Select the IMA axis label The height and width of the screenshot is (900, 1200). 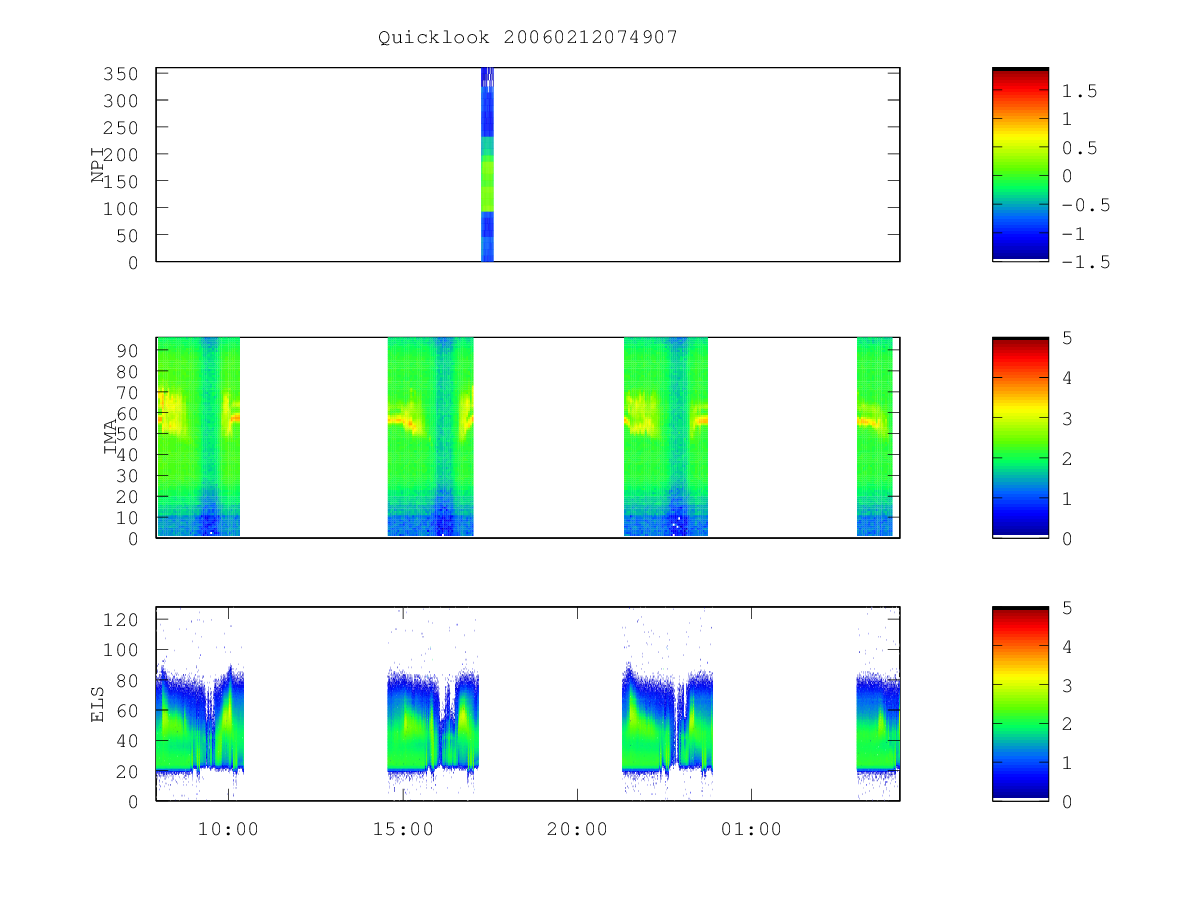[x=111, y=437]
